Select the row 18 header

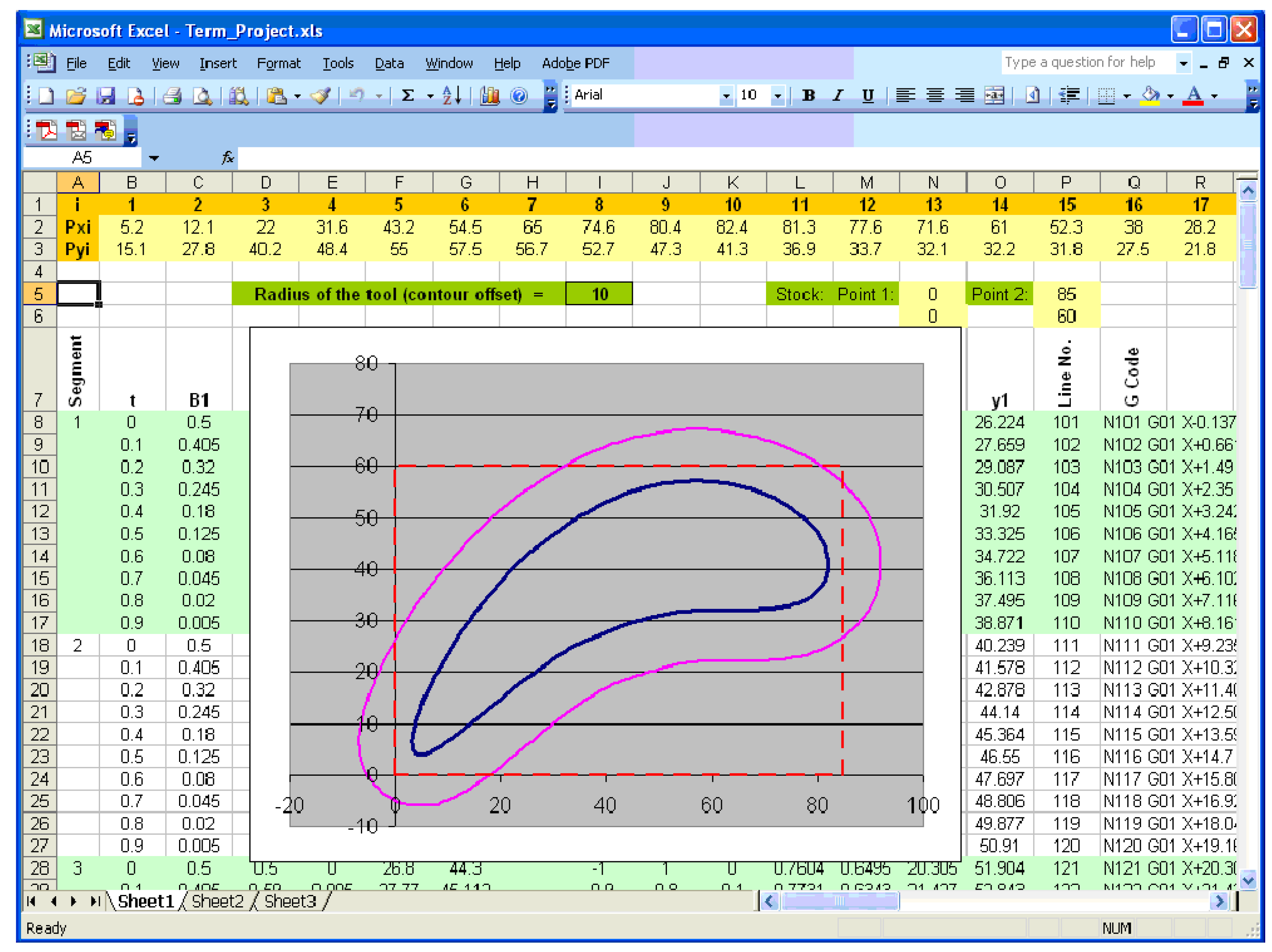pyautogui.click(x=39, y=645)
